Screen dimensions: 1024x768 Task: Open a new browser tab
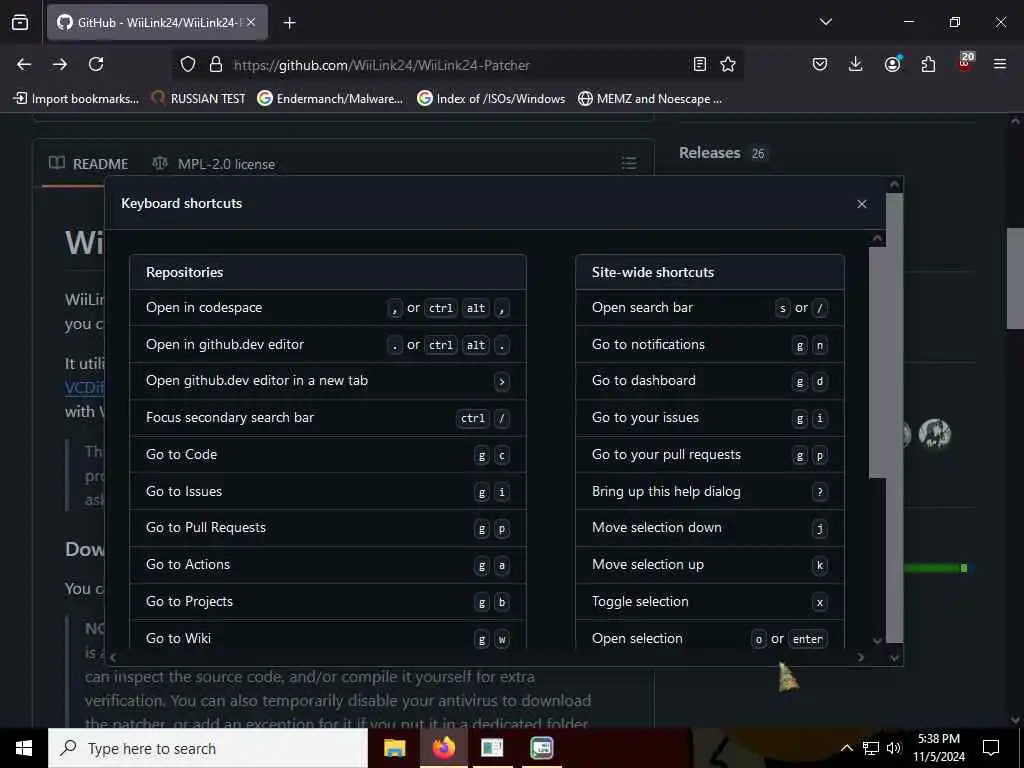[x=289, y=23]
